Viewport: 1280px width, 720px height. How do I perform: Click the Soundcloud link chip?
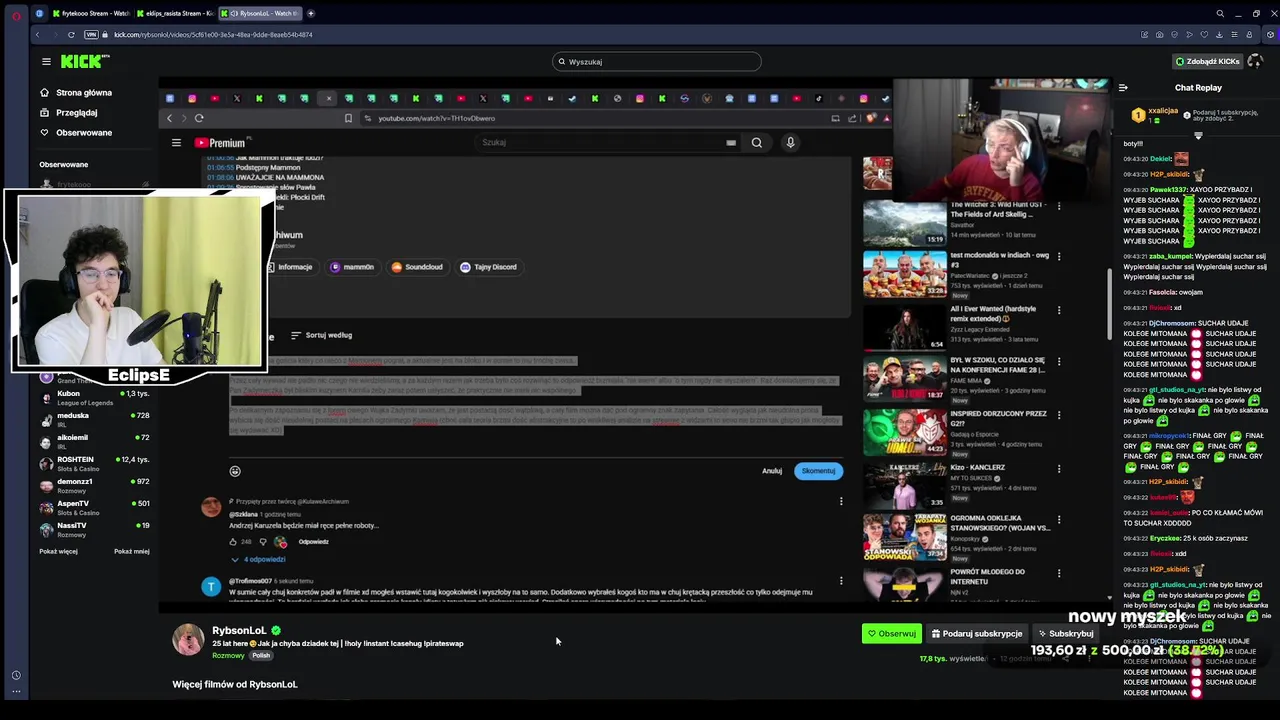click(417, 267)
